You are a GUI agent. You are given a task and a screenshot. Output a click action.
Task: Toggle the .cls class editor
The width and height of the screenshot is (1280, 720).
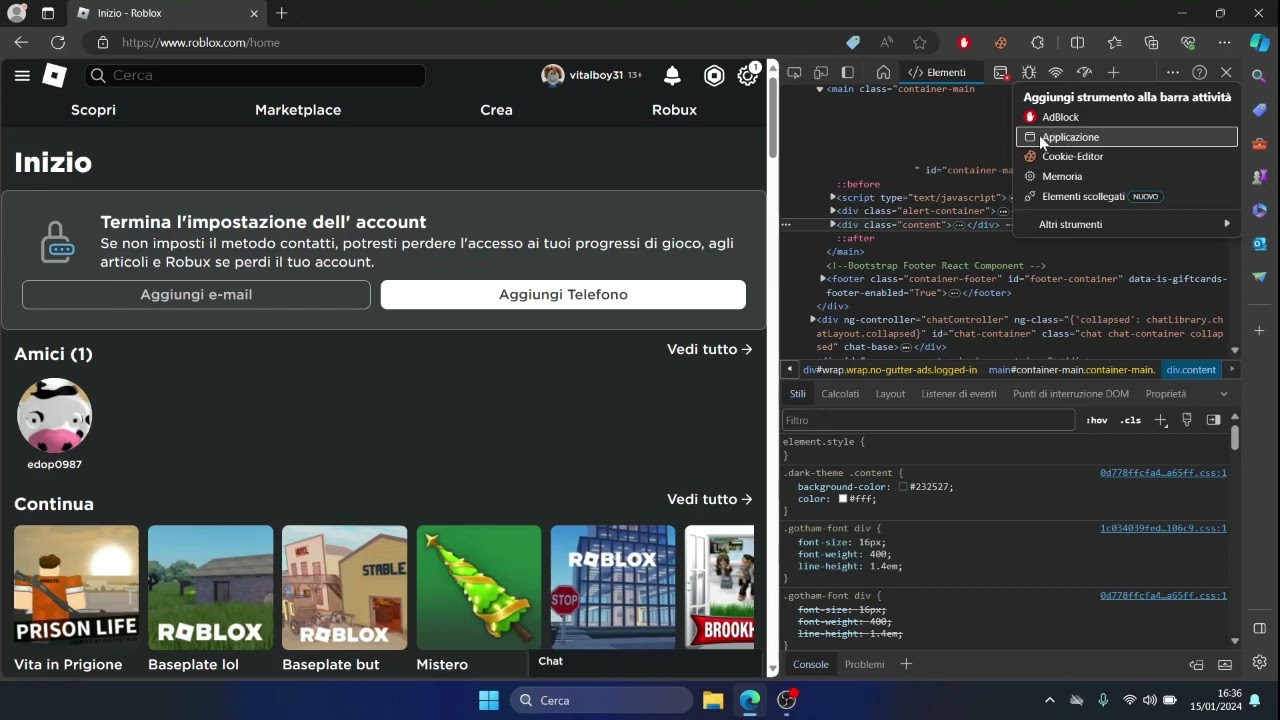(x=1131, y=420)
